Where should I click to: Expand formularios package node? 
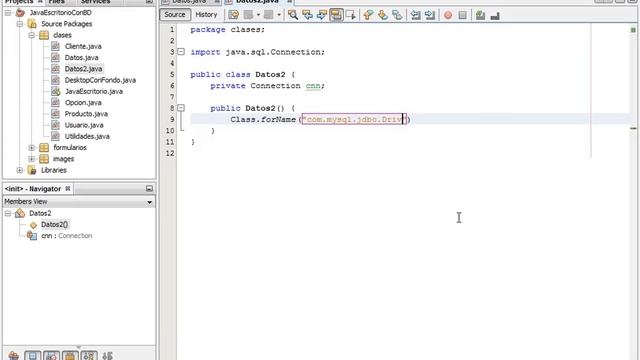[31, 148]
